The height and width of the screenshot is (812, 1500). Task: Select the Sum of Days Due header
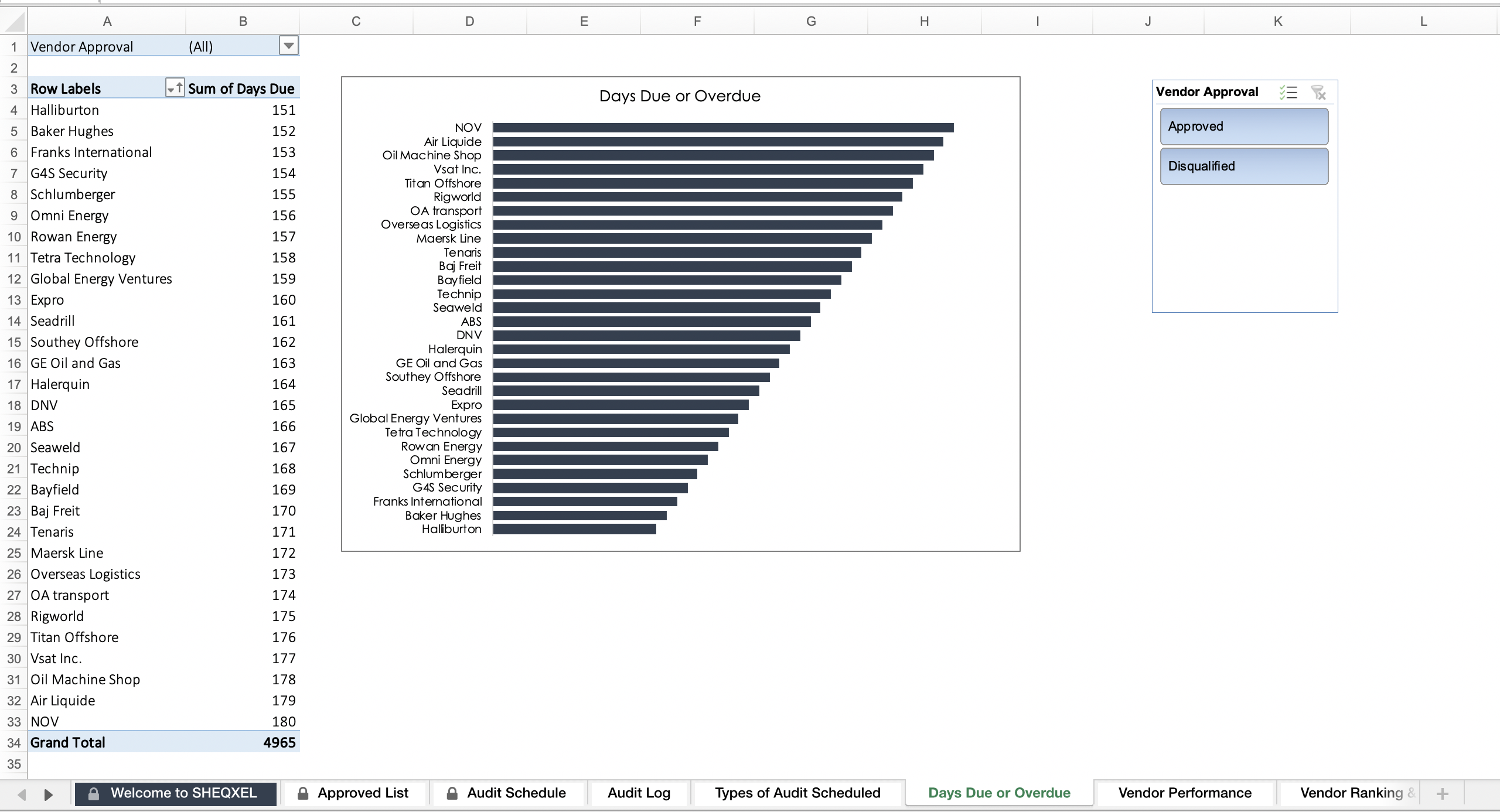pos(243,89)
